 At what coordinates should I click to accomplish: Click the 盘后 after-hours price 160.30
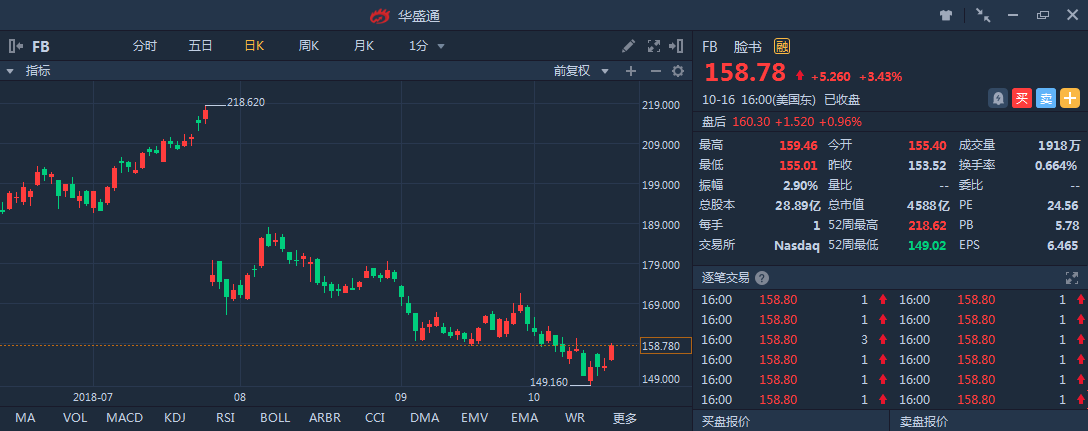[751, 121]
